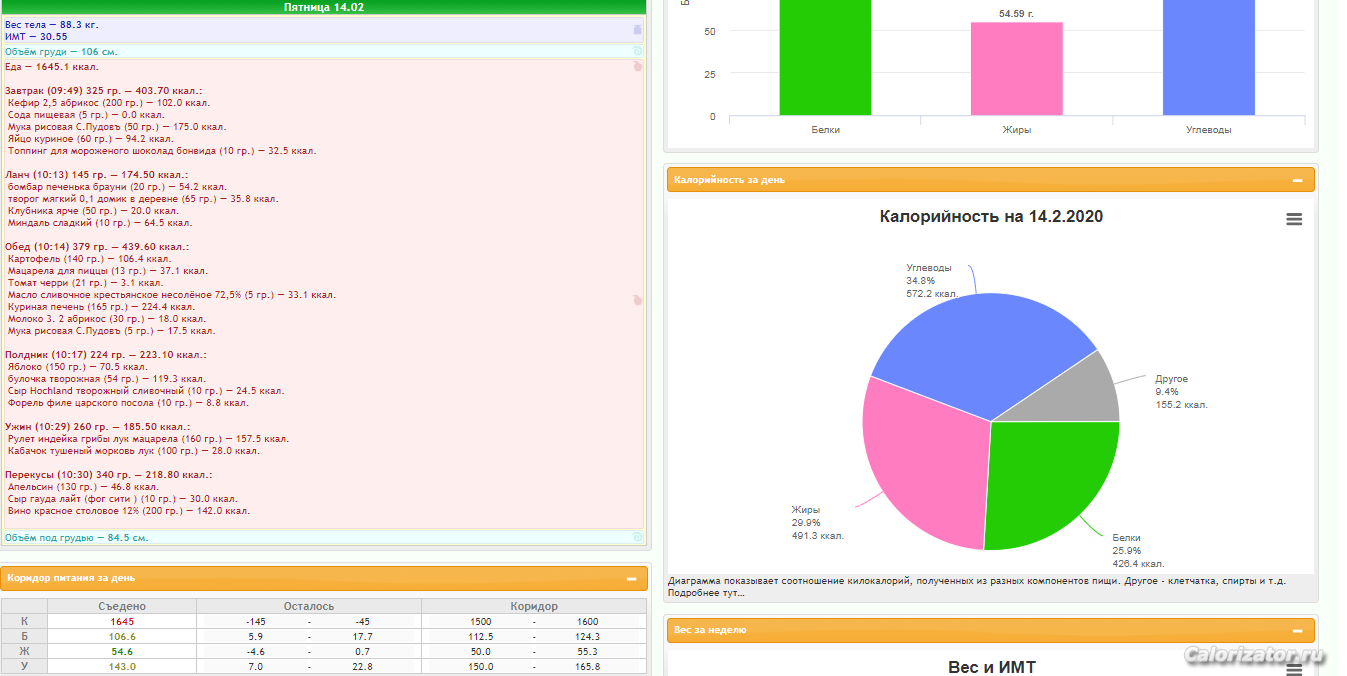This screenshot has height=676, width=1347.
Task: Collapse the 'Калорийность за день' panel
Action: (x=1297, y=180)
